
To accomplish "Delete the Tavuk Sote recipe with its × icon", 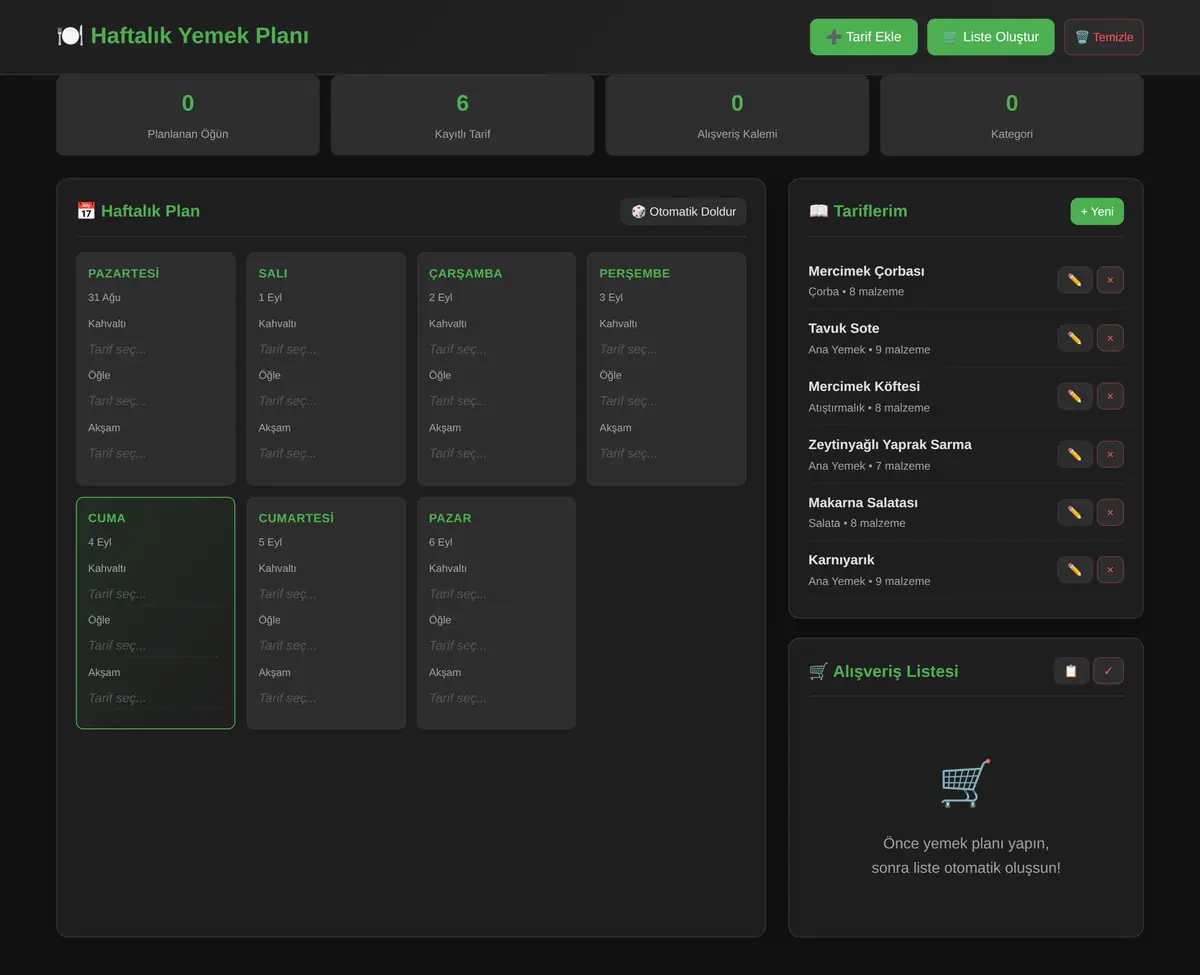I will (x=1110, y=338).
